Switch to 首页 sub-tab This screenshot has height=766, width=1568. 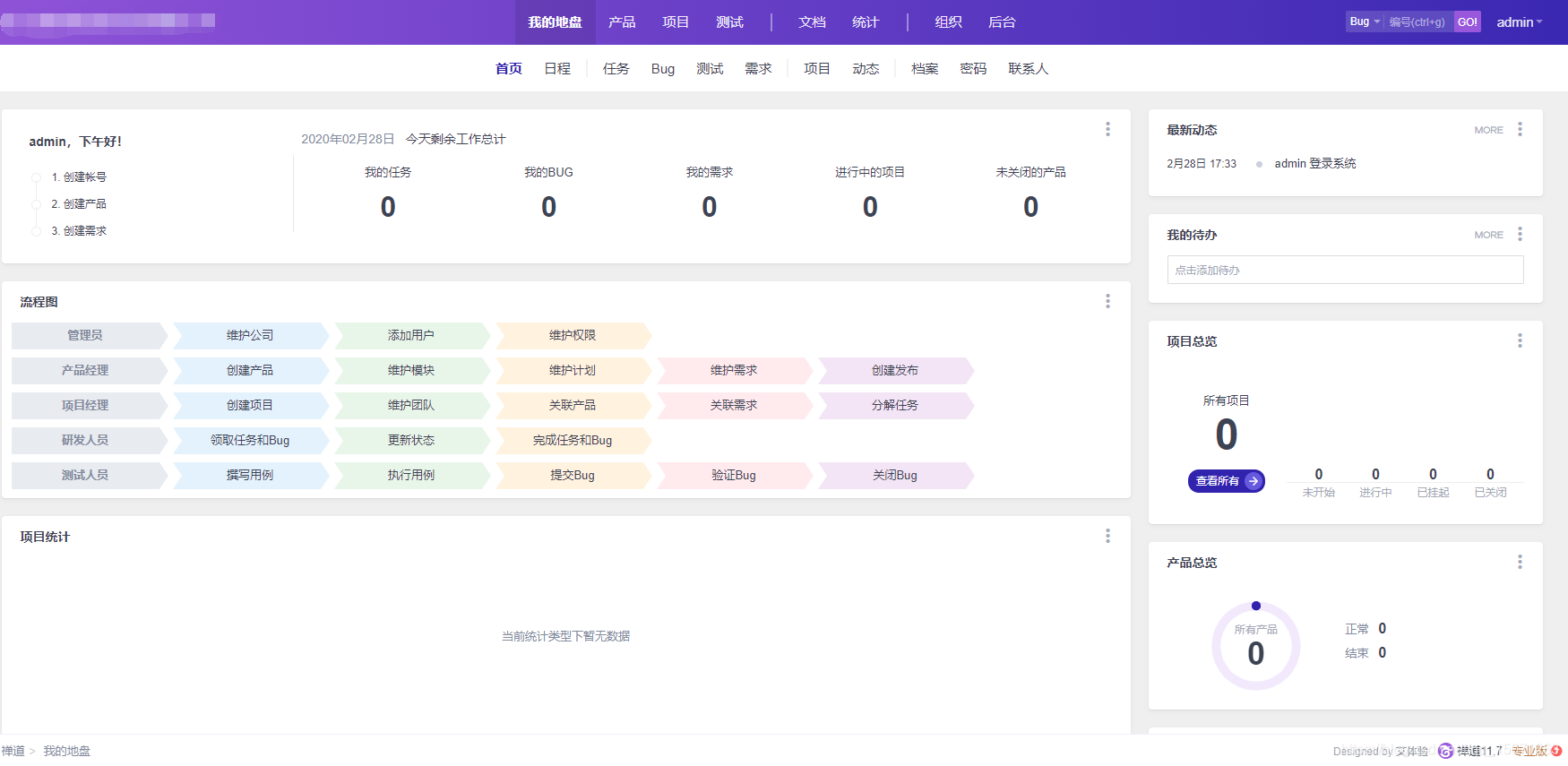[508, 68]
